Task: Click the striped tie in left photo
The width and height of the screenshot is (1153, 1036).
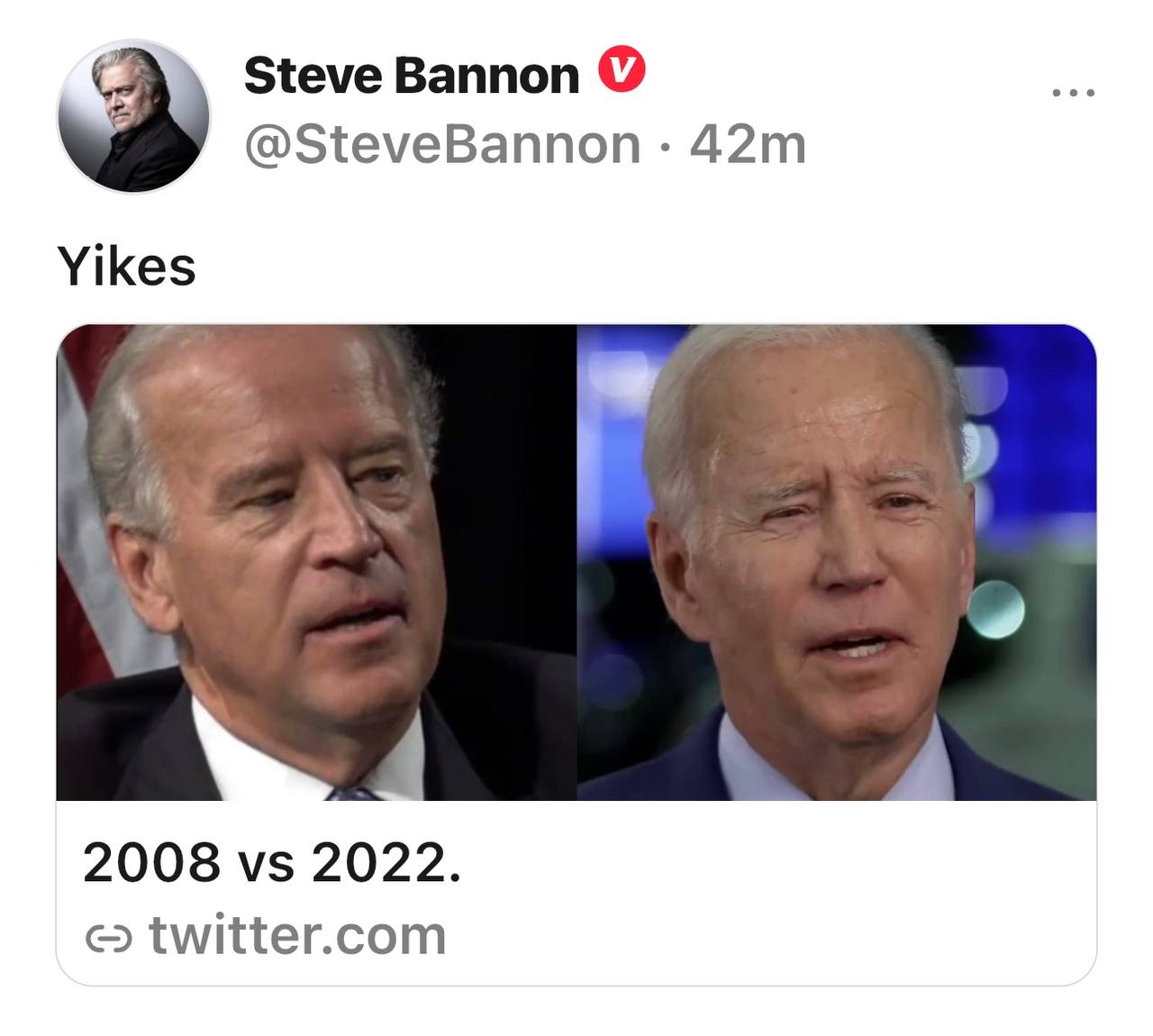Action: (x=353, y=793)
